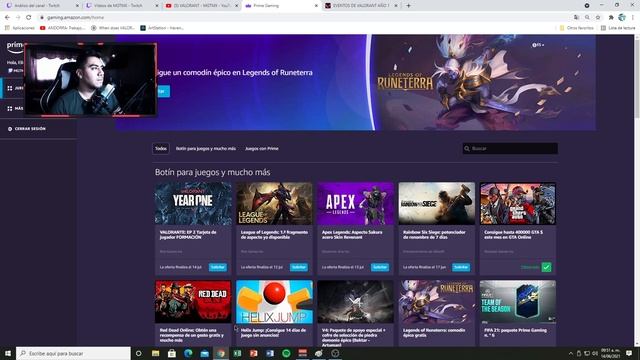Claim the VALORANT Tarjeta de jugador offer
Viewport: 640px width, 360px height.
pyautogui.click(x=218, y=267)
